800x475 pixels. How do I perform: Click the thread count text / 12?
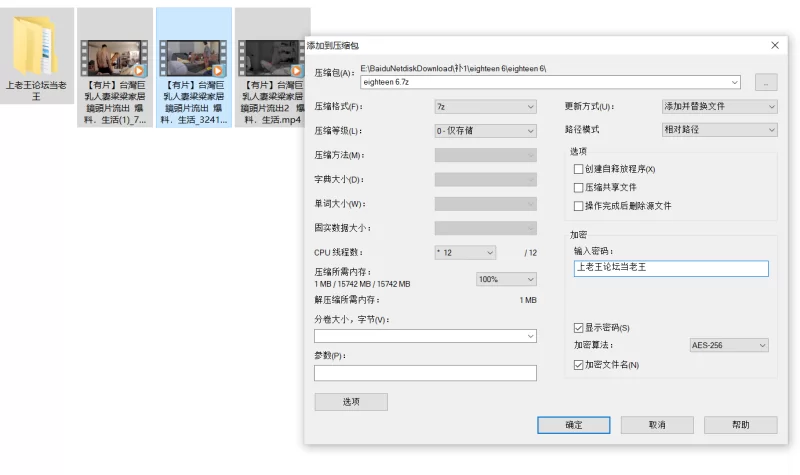(x=531, y=253)
